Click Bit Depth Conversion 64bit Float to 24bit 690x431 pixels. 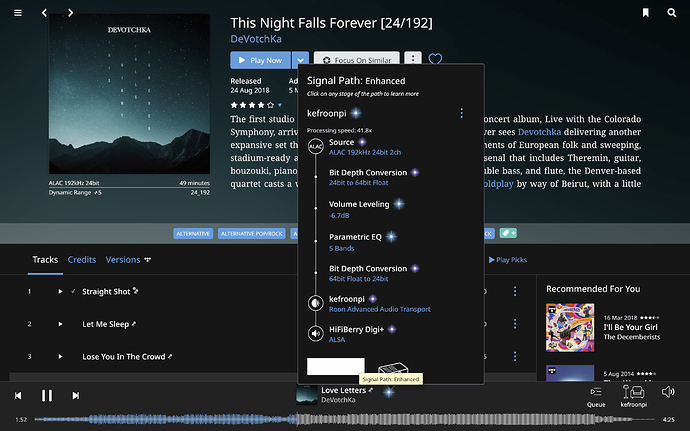(x=374, y=273)
